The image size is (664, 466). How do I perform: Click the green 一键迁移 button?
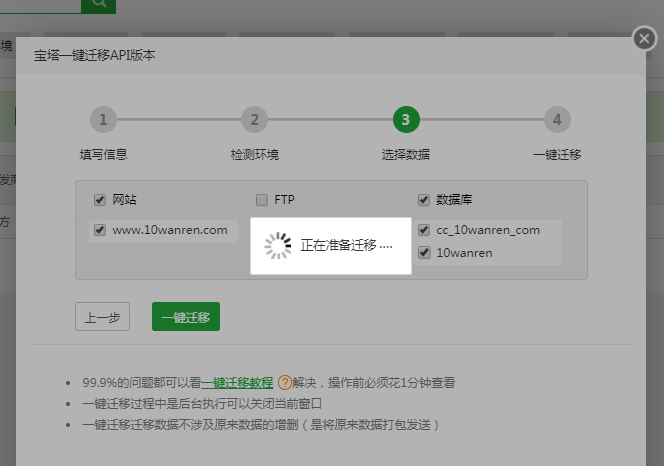point(186,316)
